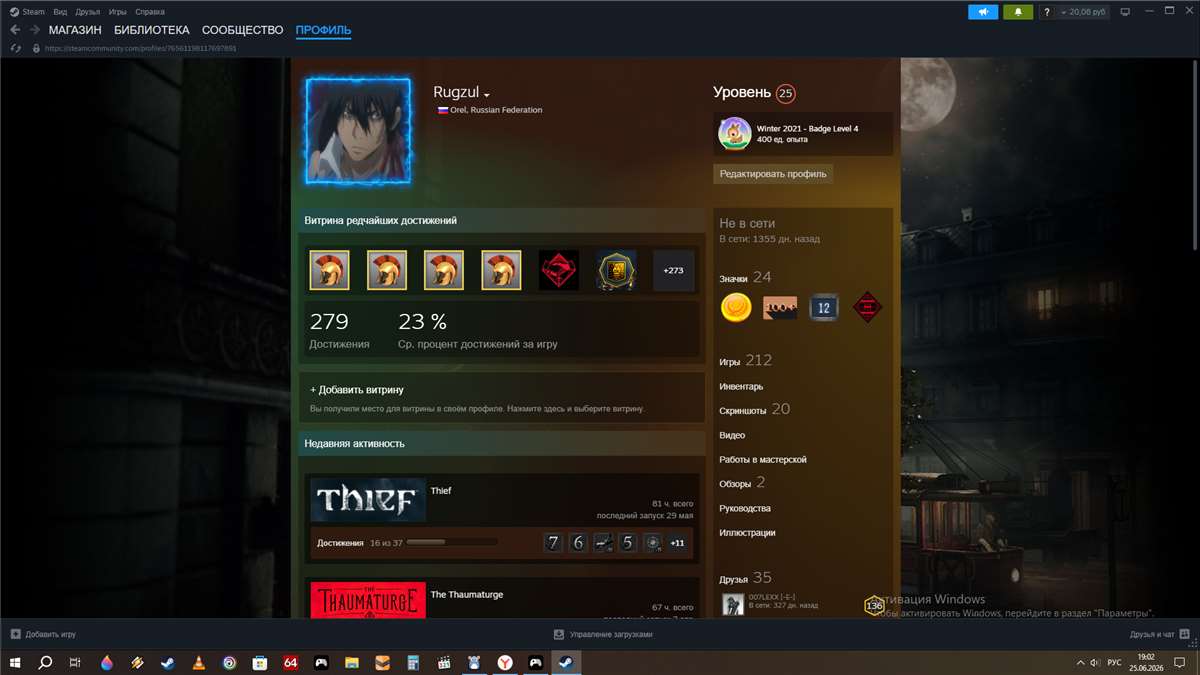Go to the МАГАЗИН tab
This screenshot has width=1200, height=675.
coord(75,30)
